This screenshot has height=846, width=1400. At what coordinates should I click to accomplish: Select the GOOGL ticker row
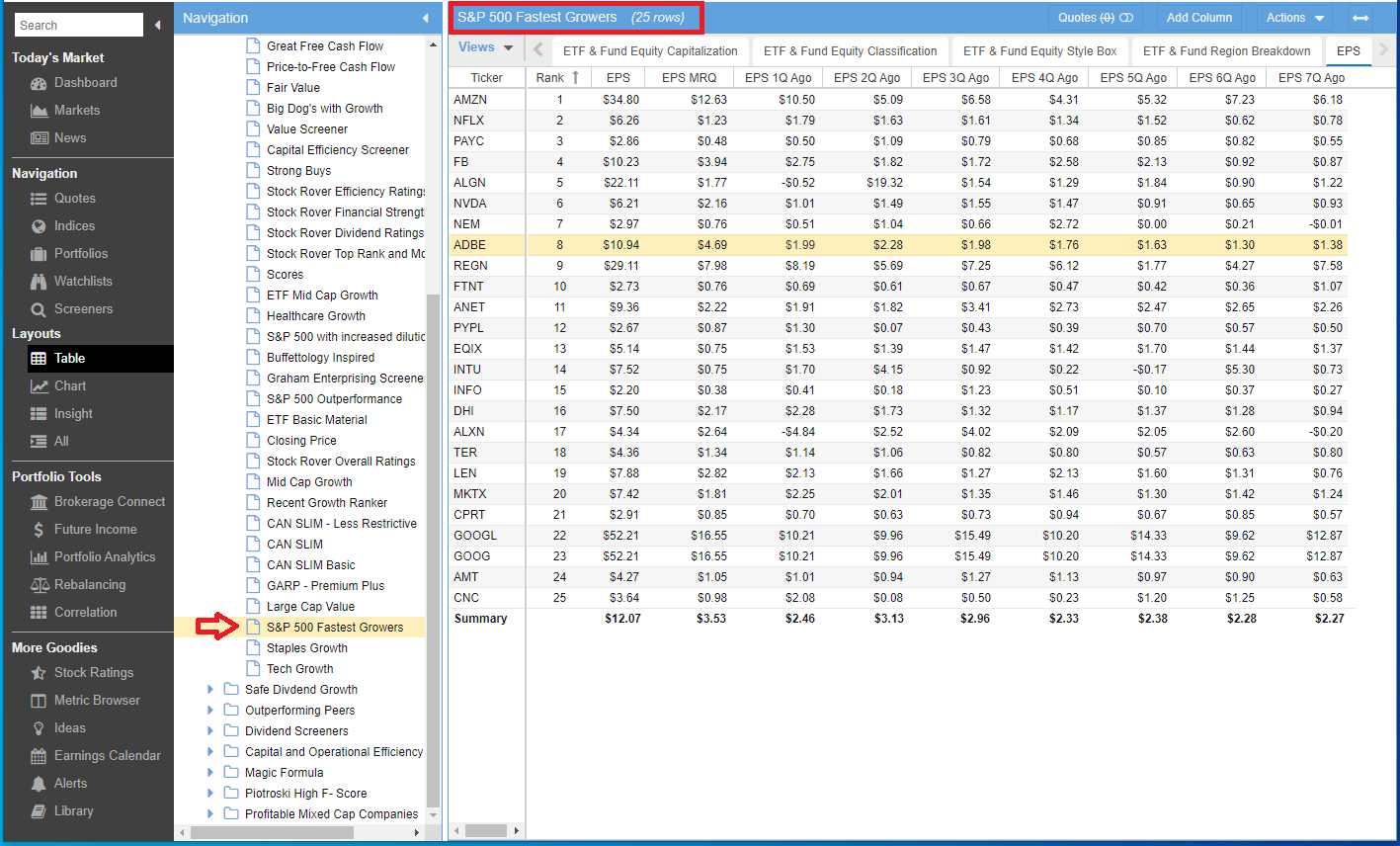[898, 536]
